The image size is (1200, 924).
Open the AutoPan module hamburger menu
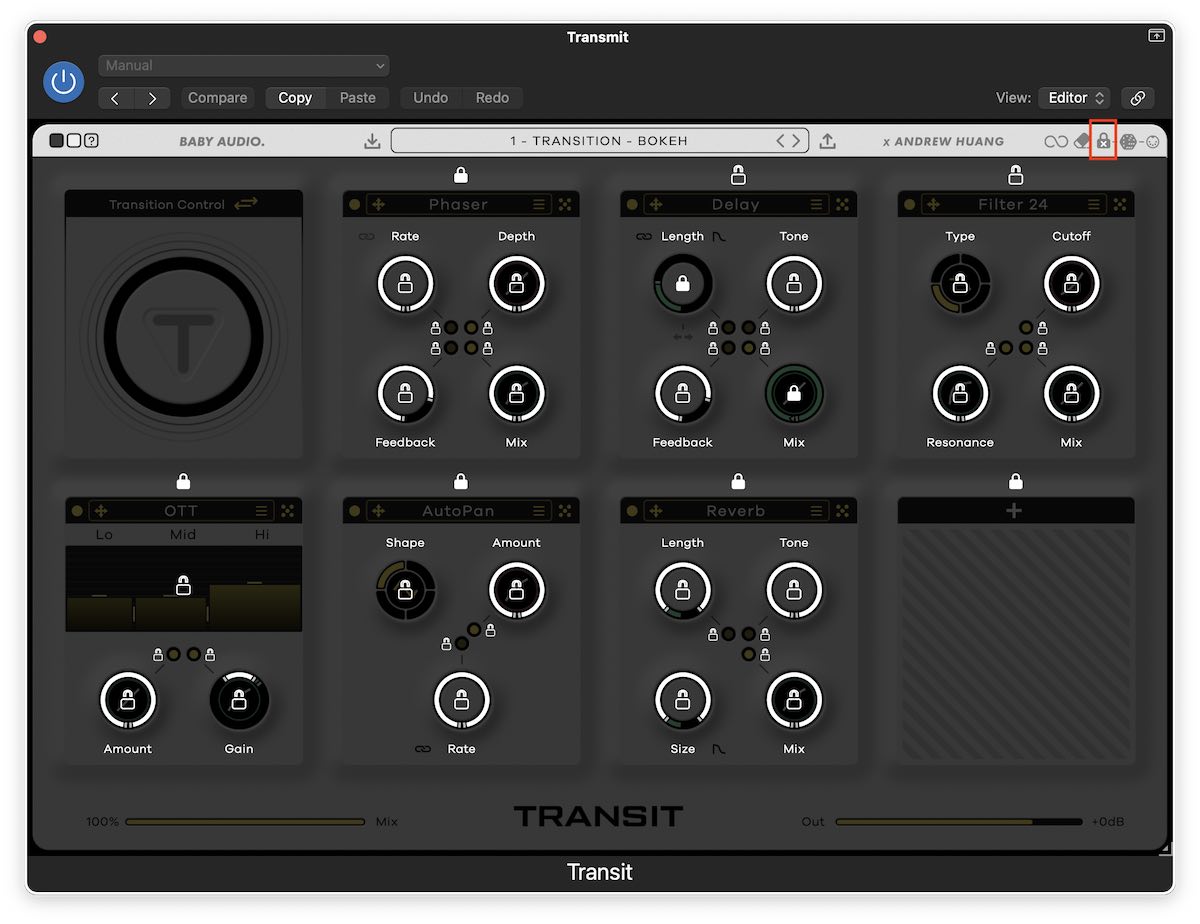pos(540,511)
